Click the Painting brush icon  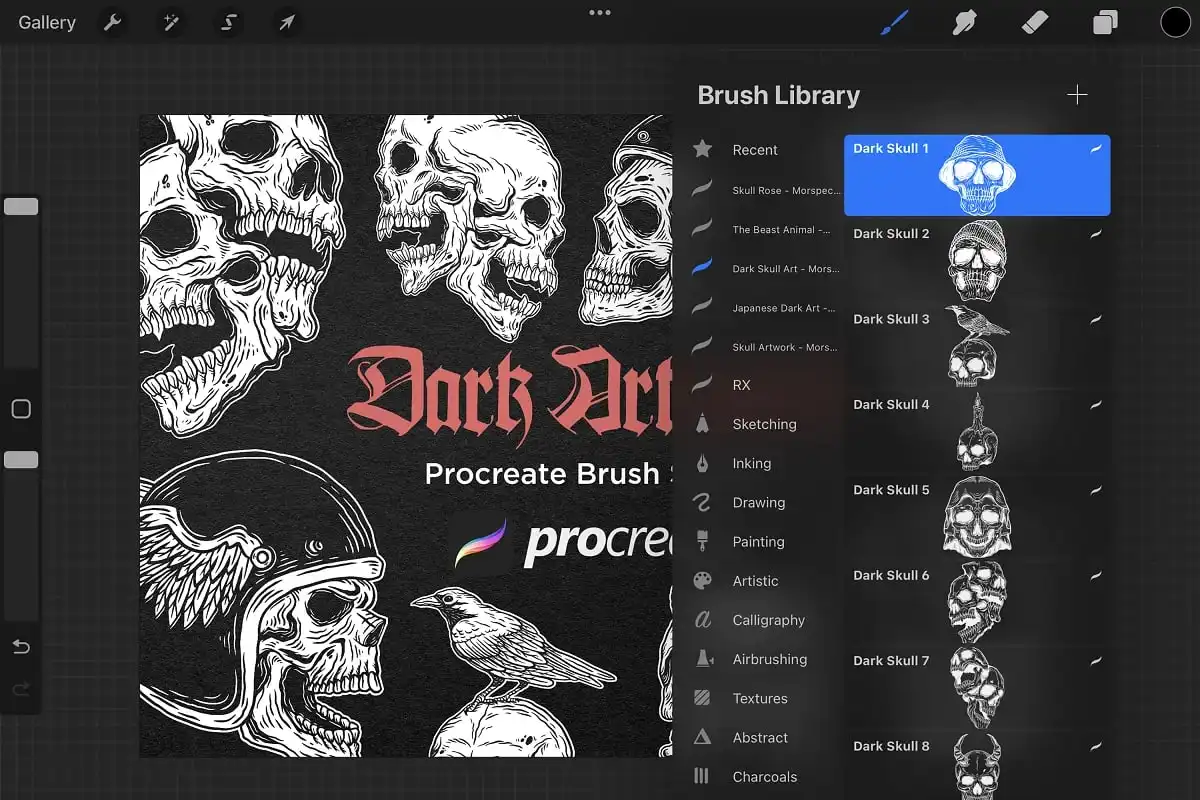pyautogui.click(x=703, y=541)
